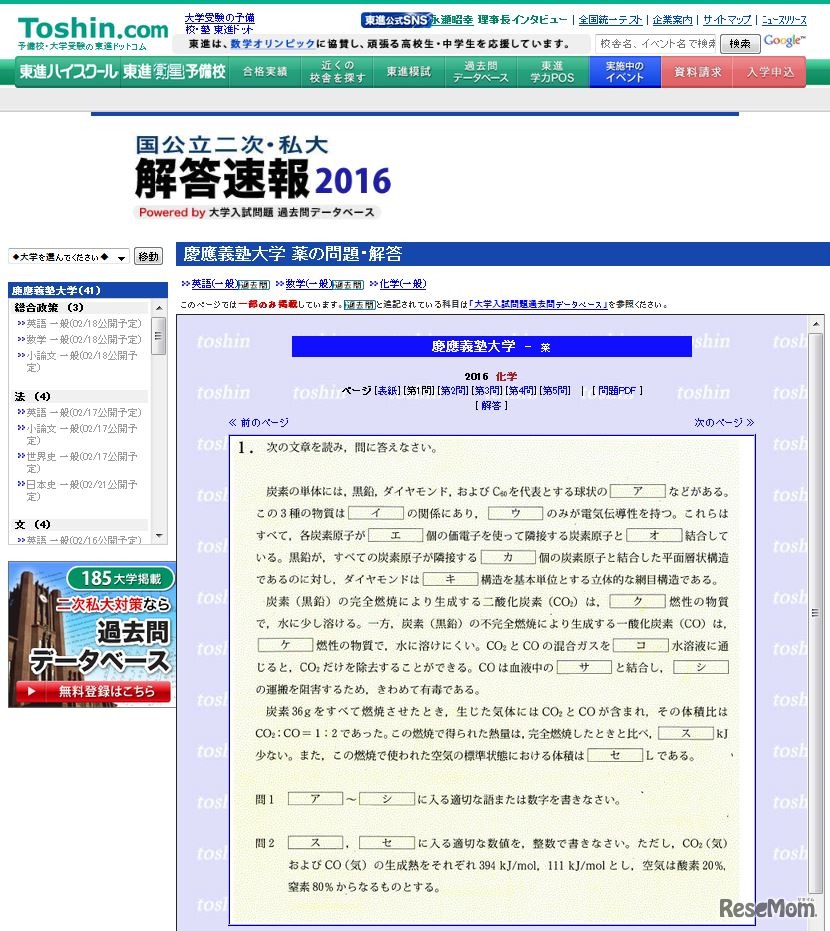Select the 実施中のイベント highlighted nav item
Image resolution: width=830 pixels, height=931 pixels.
(x=624, y=71)
